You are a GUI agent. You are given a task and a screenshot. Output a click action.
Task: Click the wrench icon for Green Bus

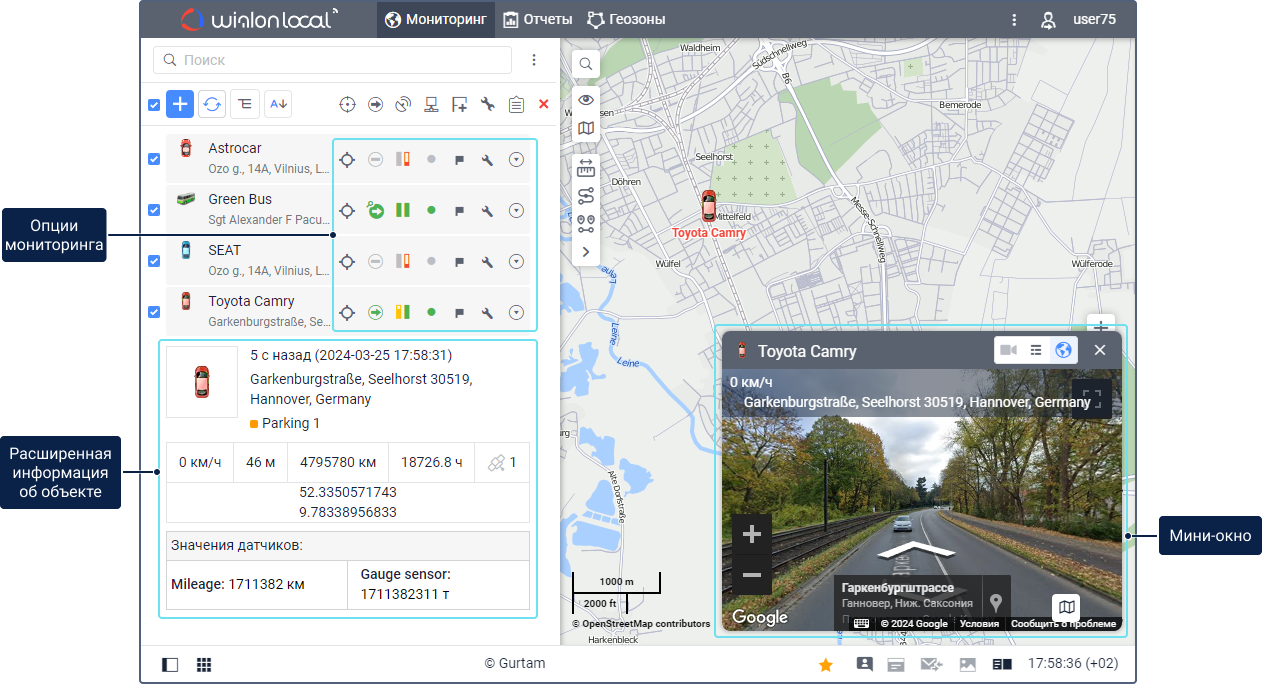[x=487, y=211]
